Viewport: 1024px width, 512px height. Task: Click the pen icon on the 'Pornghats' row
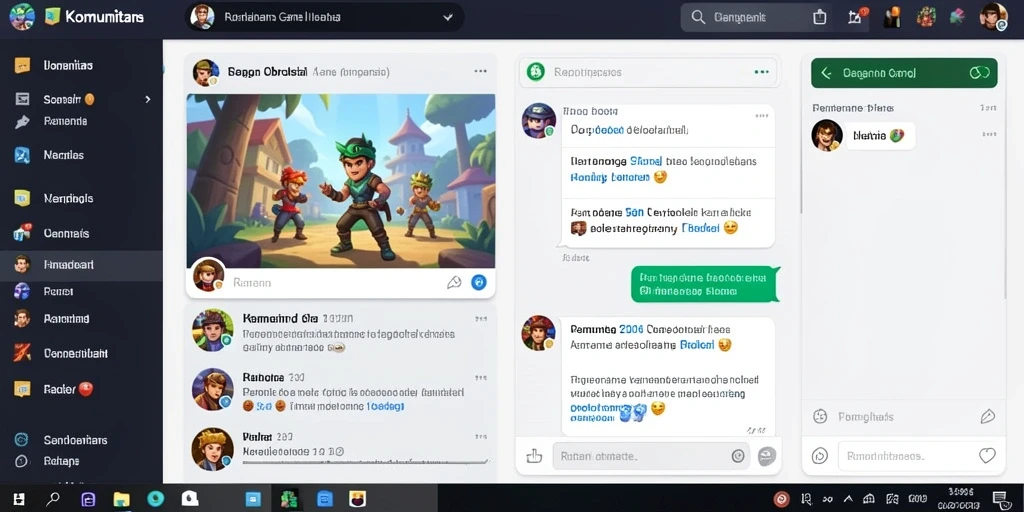click(x=987, y=417)
